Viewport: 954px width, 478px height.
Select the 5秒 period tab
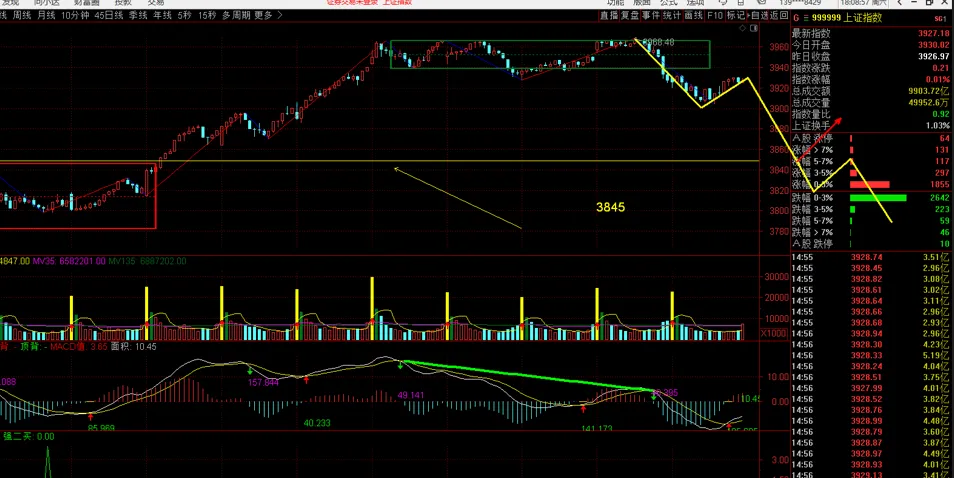(x=184, y=15)
